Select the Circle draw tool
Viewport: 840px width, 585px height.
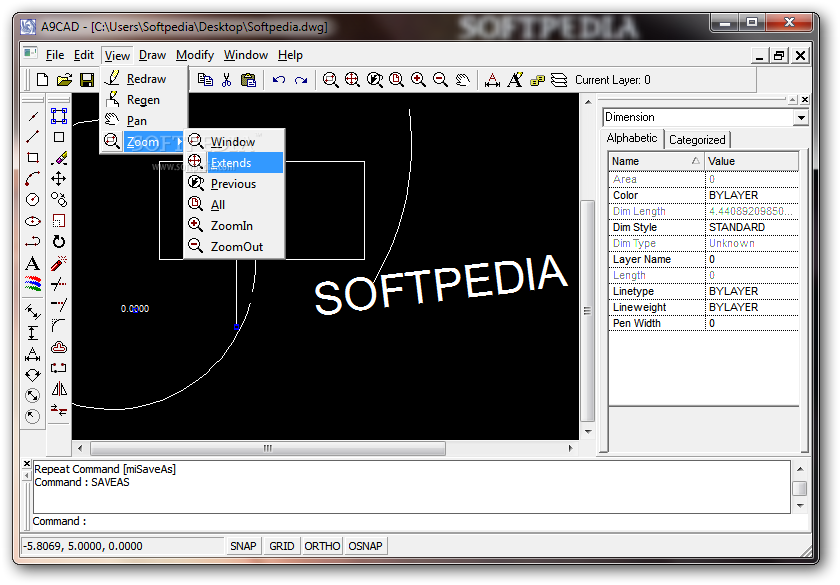click(x=33, y=199)
